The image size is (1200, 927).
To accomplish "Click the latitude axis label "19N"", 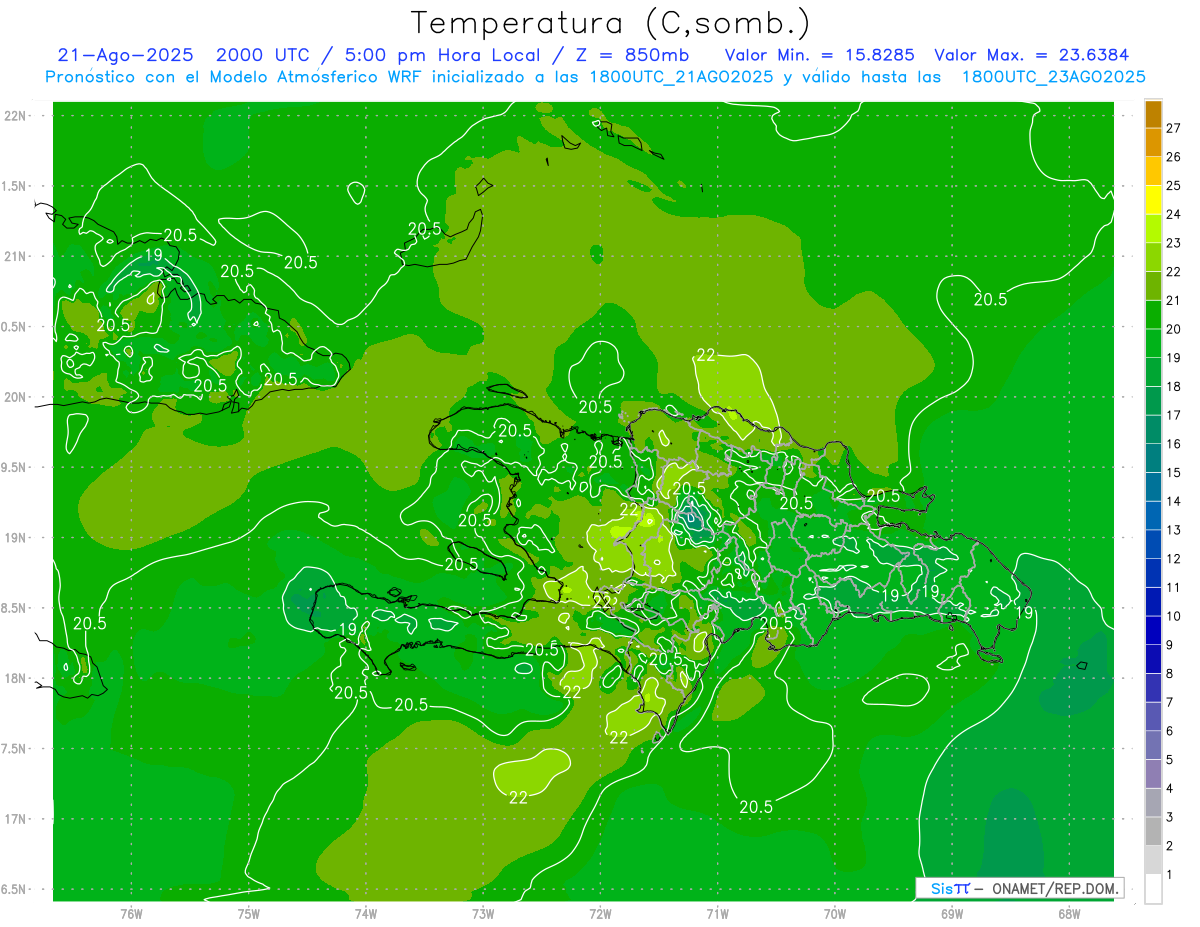I will point(16,538).
